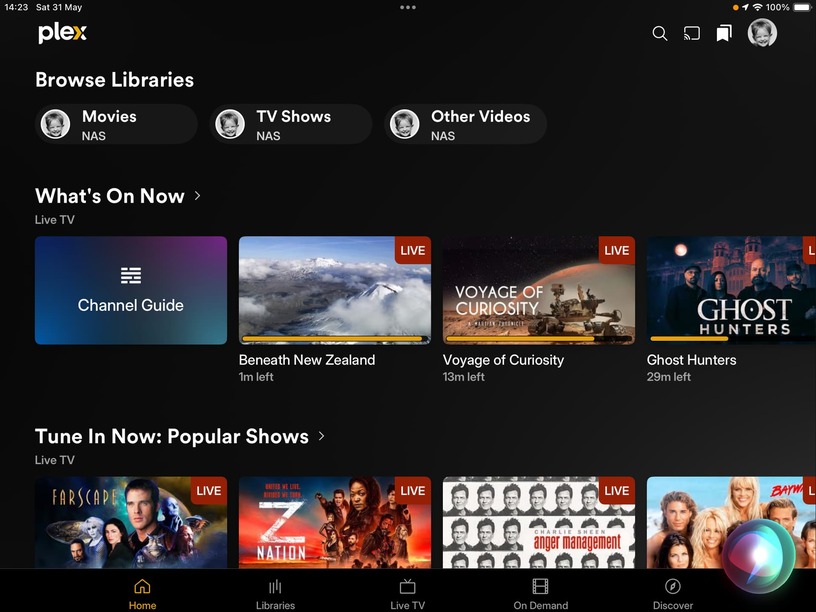The height and width of the screenshot is (612, 816).
Task: Expand Tune In Now: Popular Shows chevron
Action: 322,436
